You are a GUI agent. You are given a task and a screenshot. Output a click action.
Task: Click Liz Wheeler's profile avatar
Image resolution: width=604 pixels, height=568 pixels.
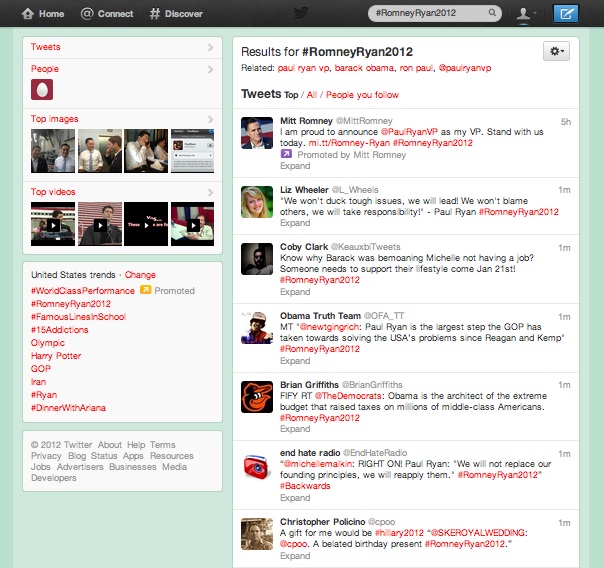click(257, 202)
